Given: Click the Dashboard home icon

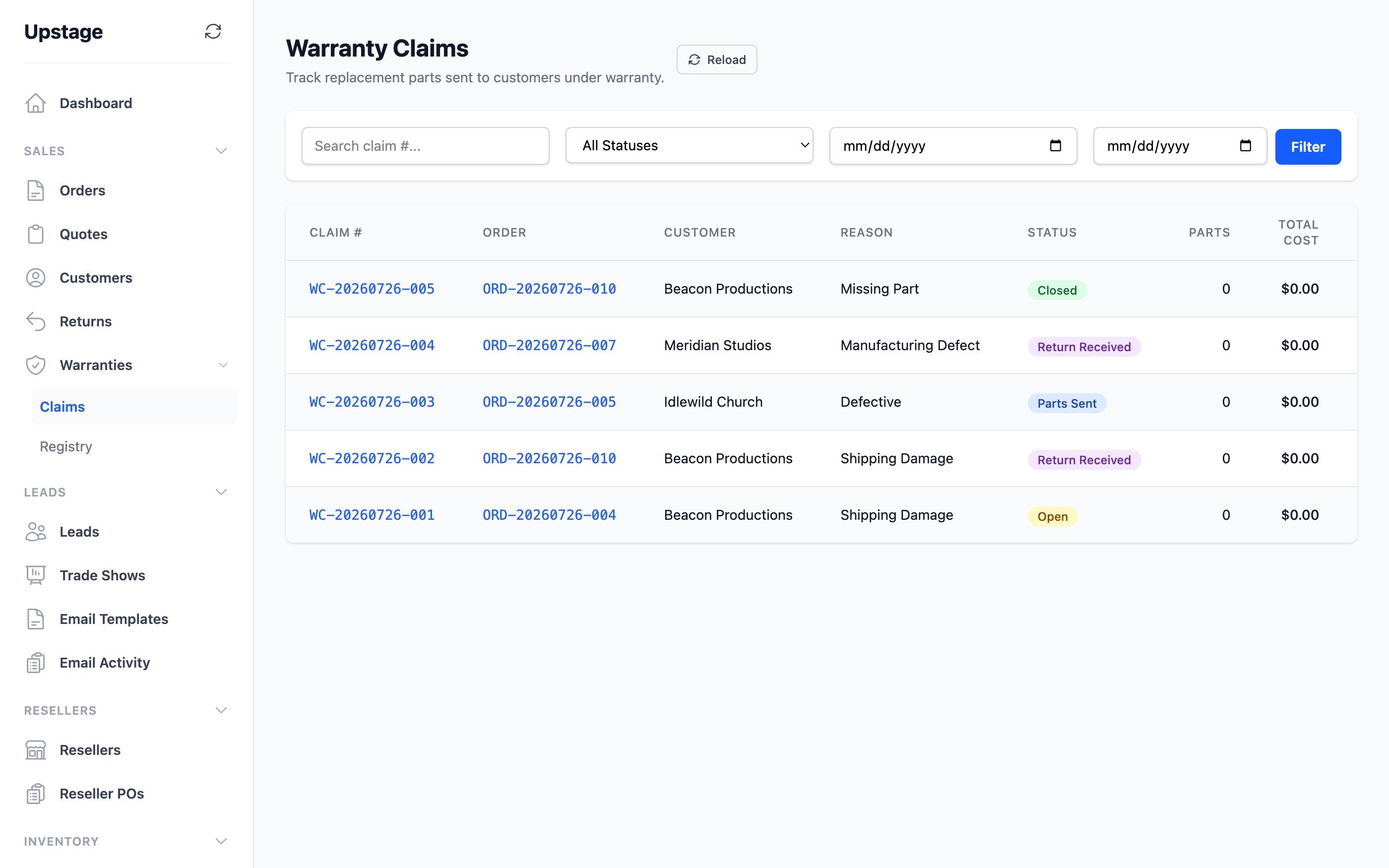Looking at the screenshot, I should pyautogui.click(x=36, y=103).
